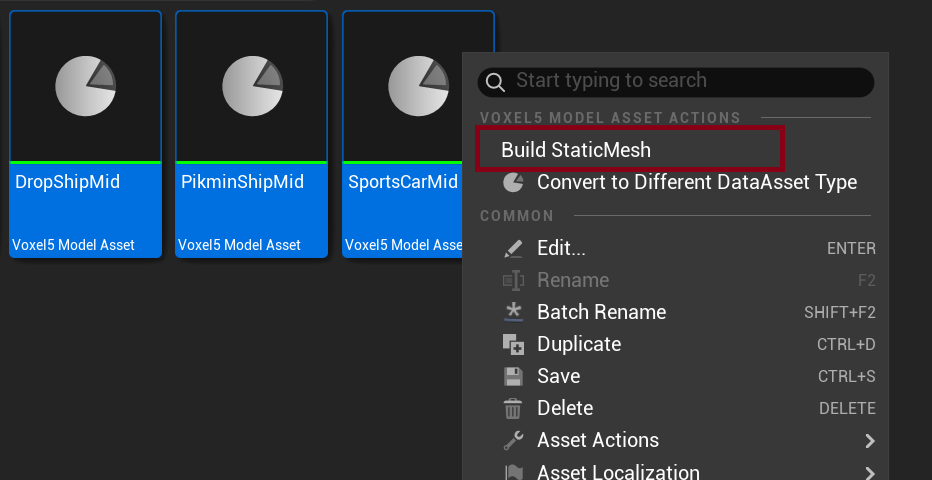Image resolution: width=932 pixels, height=480 pixels.
Task: Click the magnifying glass search icon
Action: pos(495,82)
